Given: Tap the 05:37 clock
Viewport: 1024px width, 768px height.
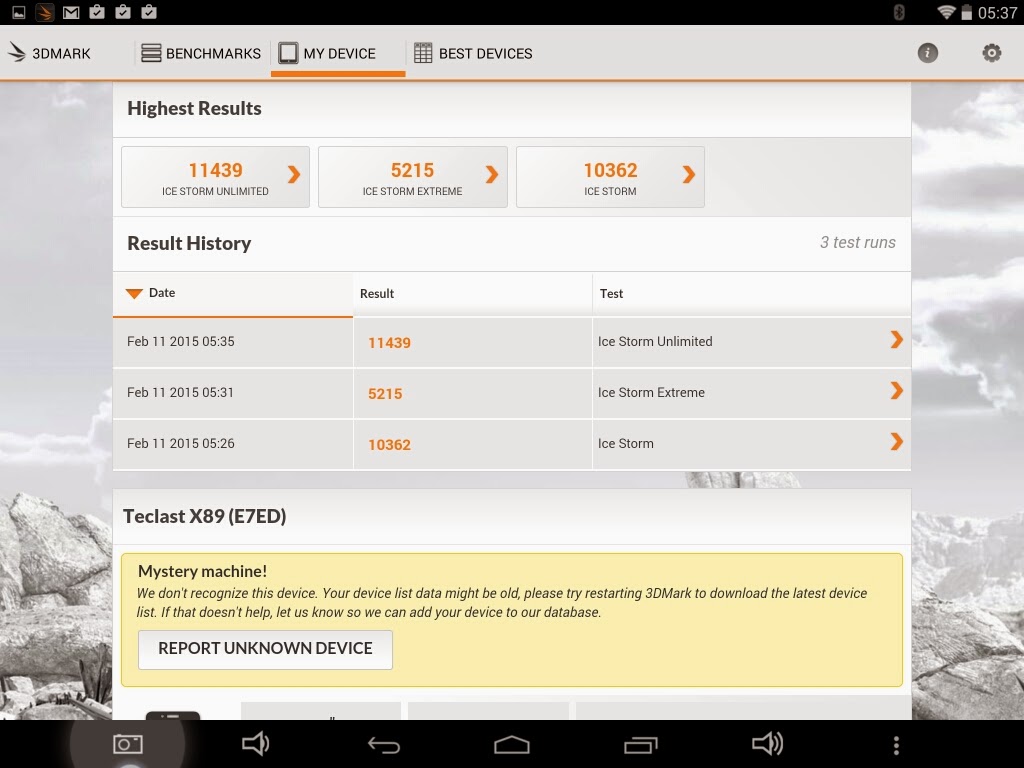Looking at the screenshot, I should pyautogui.click(x=997, y=12).
